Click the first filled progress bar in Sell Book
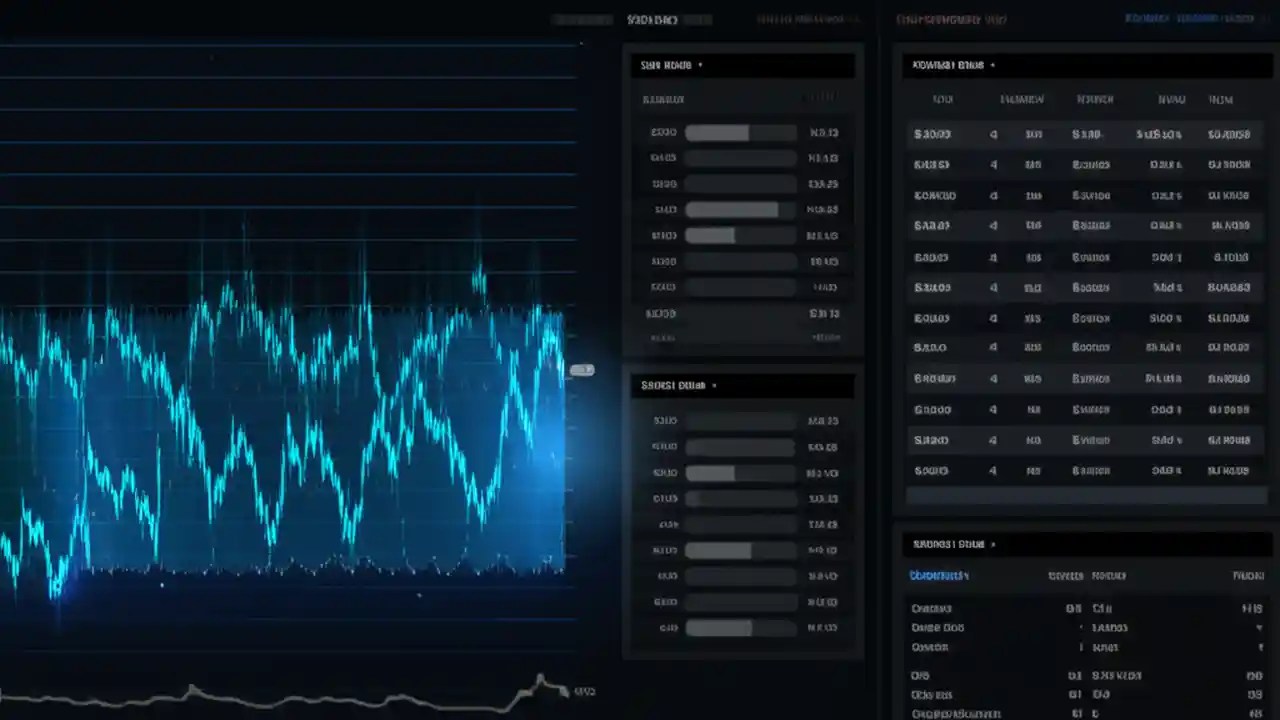 pyautogui.click(x=716, y=132)
